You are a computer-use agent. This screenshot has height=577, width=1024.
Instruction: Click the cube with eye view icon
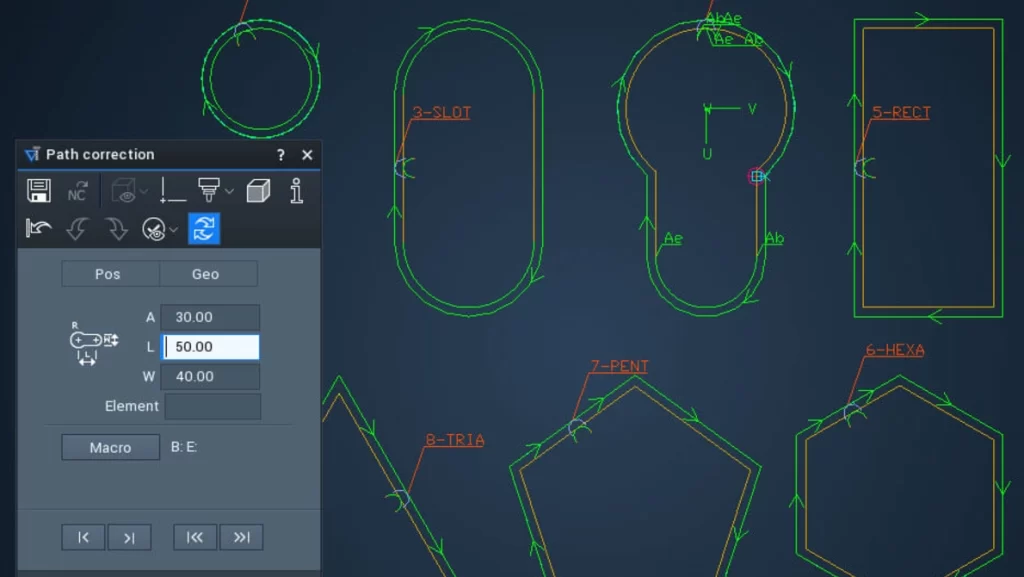[x=123, y=191]
